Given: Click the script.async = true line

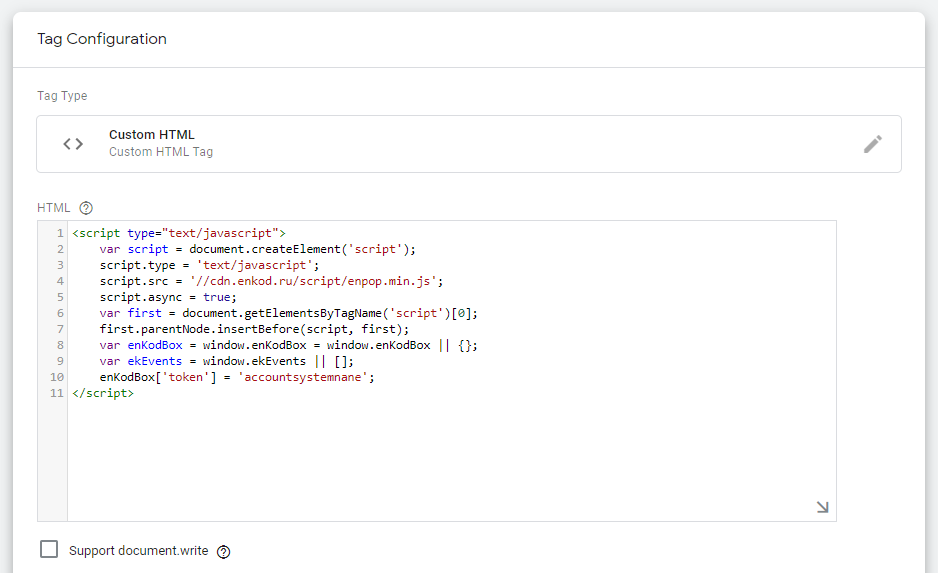Looking at the screenshot, I should [x=168, y=297].
